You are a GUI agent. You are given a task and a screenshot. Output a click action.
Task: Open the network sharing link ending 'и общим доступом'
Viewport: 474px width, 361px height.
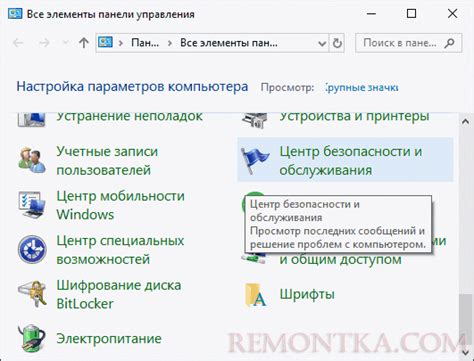[340, 259]
